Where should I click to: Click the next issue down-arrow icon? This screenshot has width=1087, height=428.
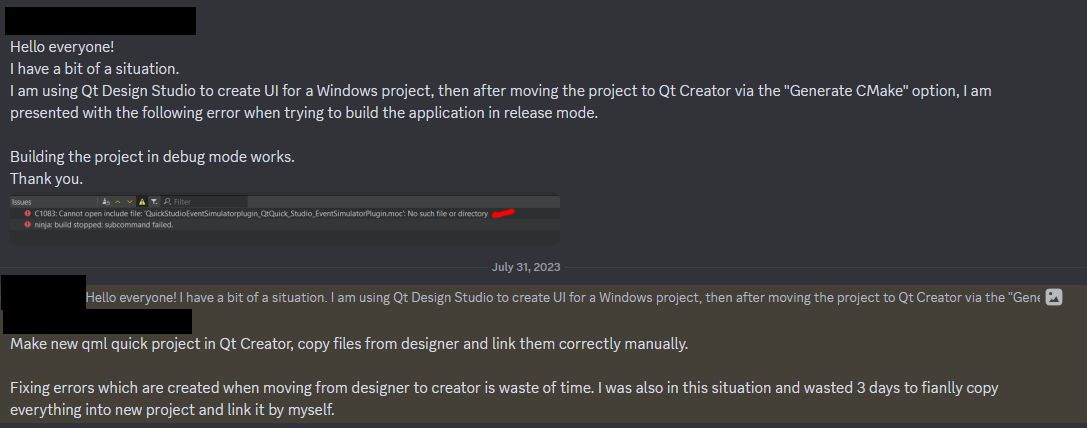pos(130,202)
